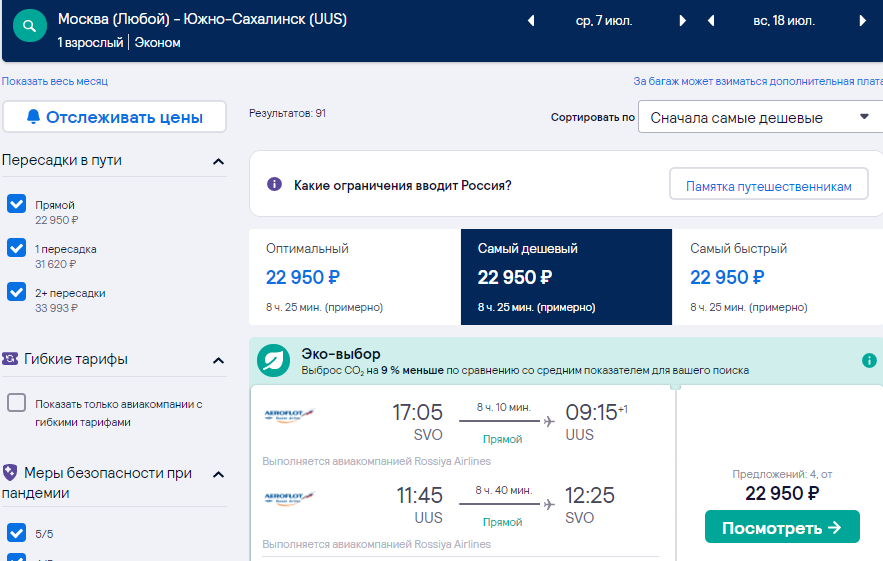The height and width of the screenshot is (561, 883).
Task: Collapse the Гибкие тарифы section
Action: 218,360
